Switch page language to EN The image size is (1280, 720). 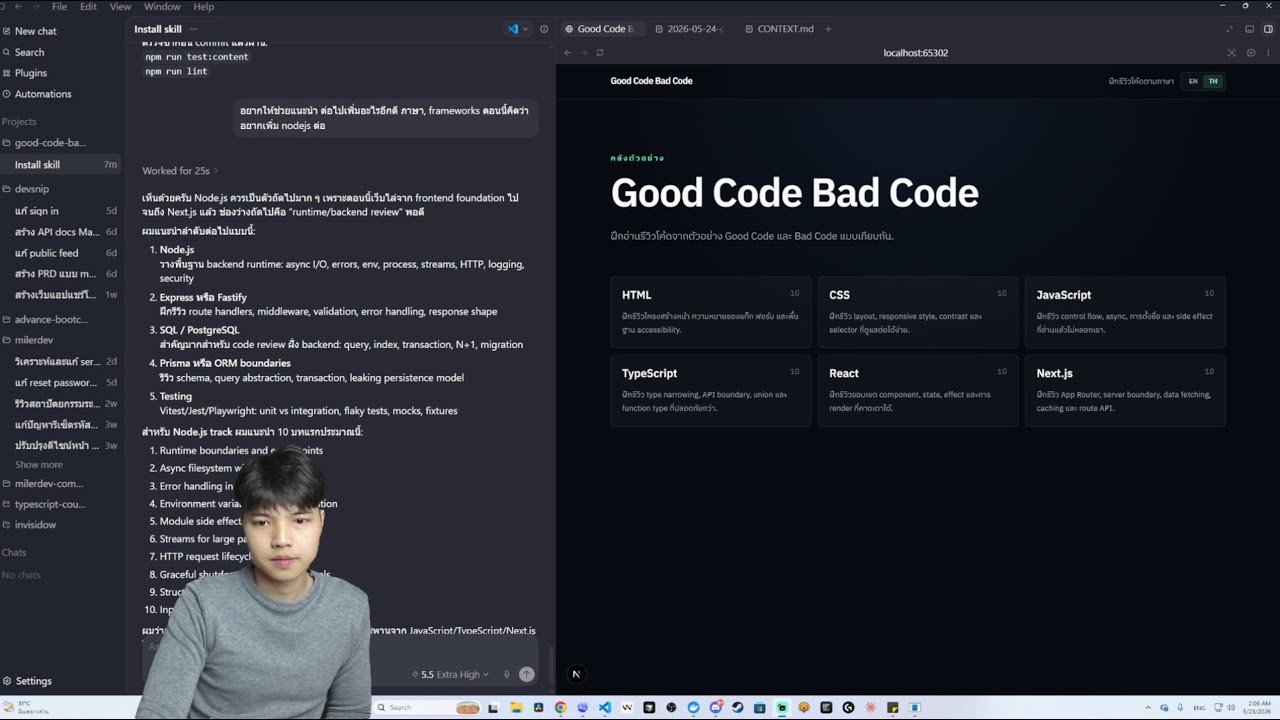pos(1193,81)
